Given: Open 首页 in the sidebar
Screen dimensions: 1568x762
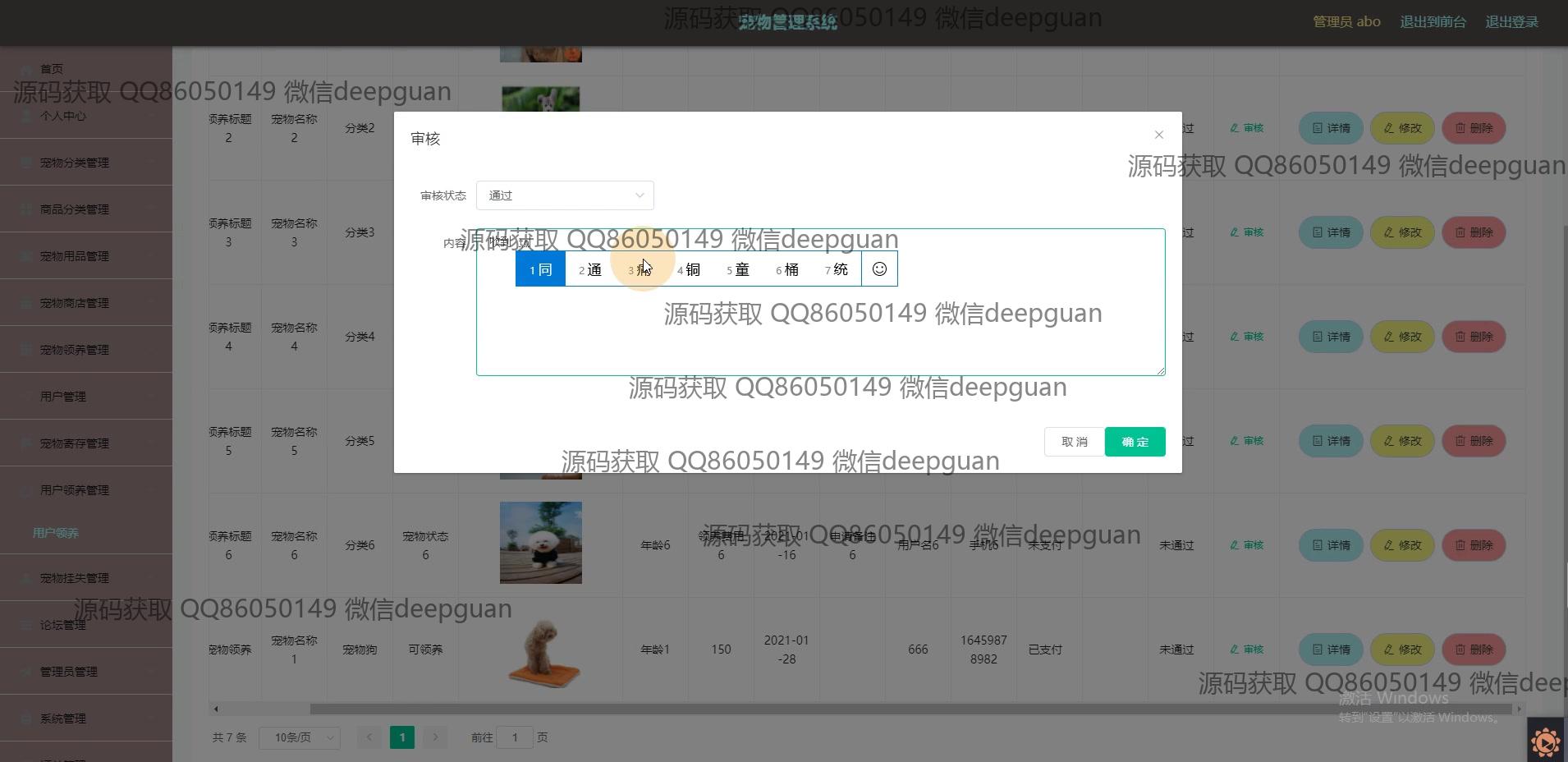Looking at the screenshot, I should pos(86,69).
